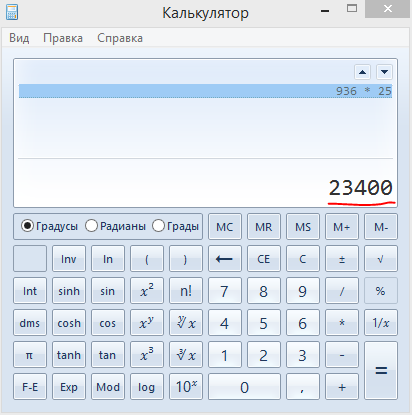
Task: Click the M+ memory add button
Action: click(342, 227)
